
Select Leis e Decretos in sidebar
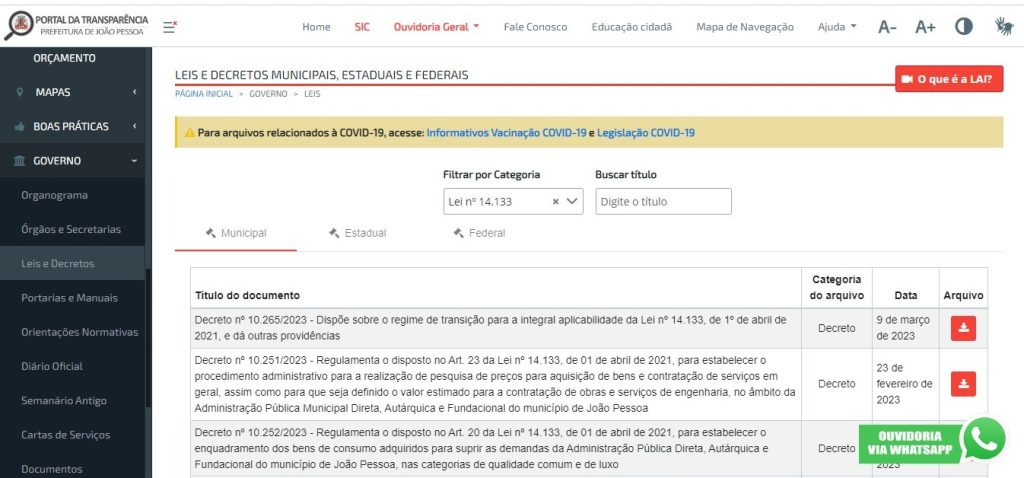point(72,263)
